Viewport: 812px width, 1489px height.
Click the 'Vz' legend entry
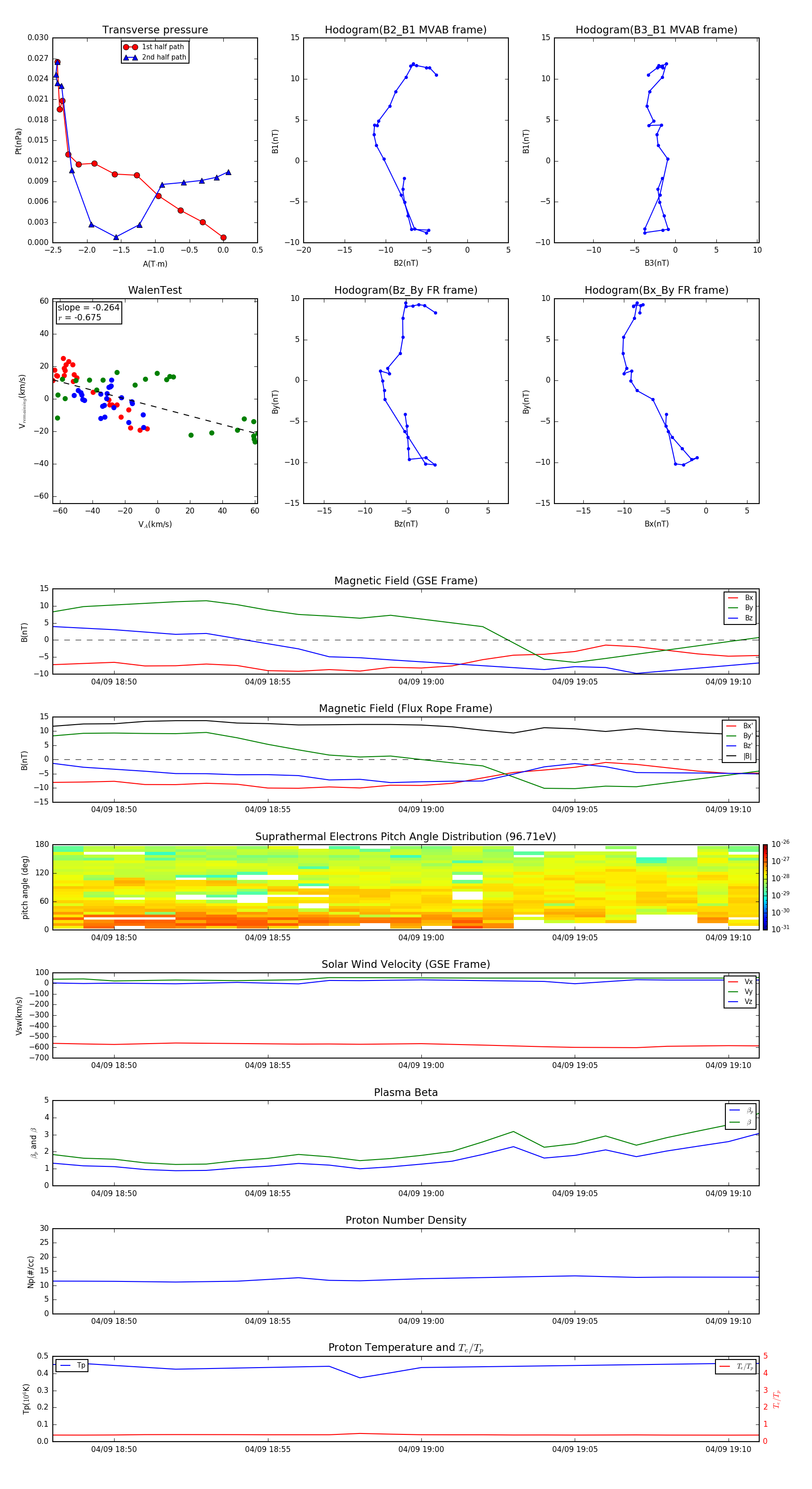point(740,1002)
